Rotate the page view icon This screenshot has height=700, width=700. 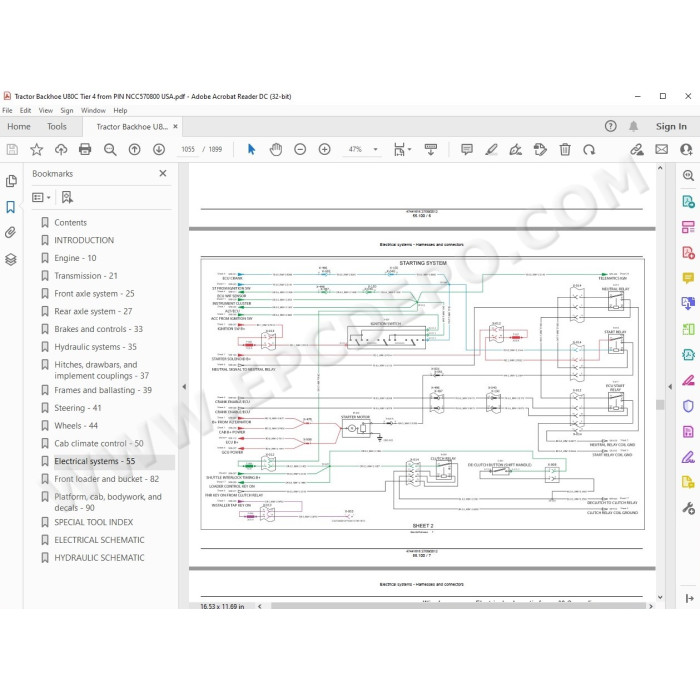pyautogui.click(x=589, y=150)
